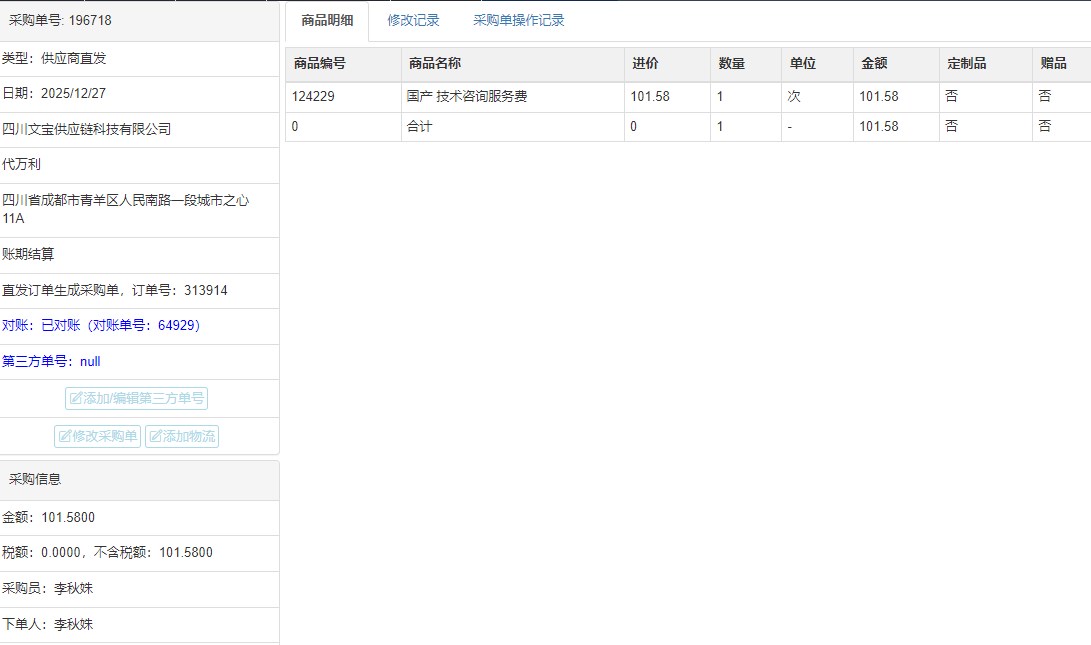Screen dimensions: 1091x645
Task: Open the 采购单操作记录 tab
Action: 518,20
